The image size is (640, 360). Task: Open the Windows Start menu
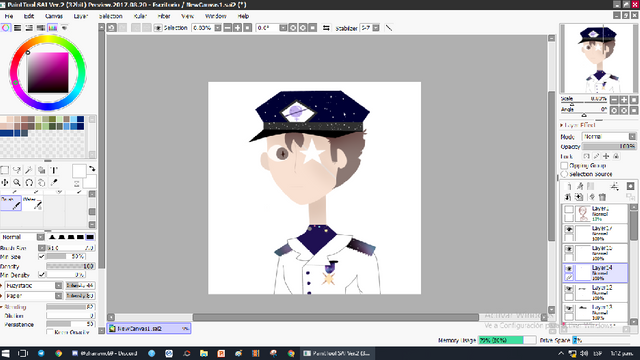pos(5,353)
